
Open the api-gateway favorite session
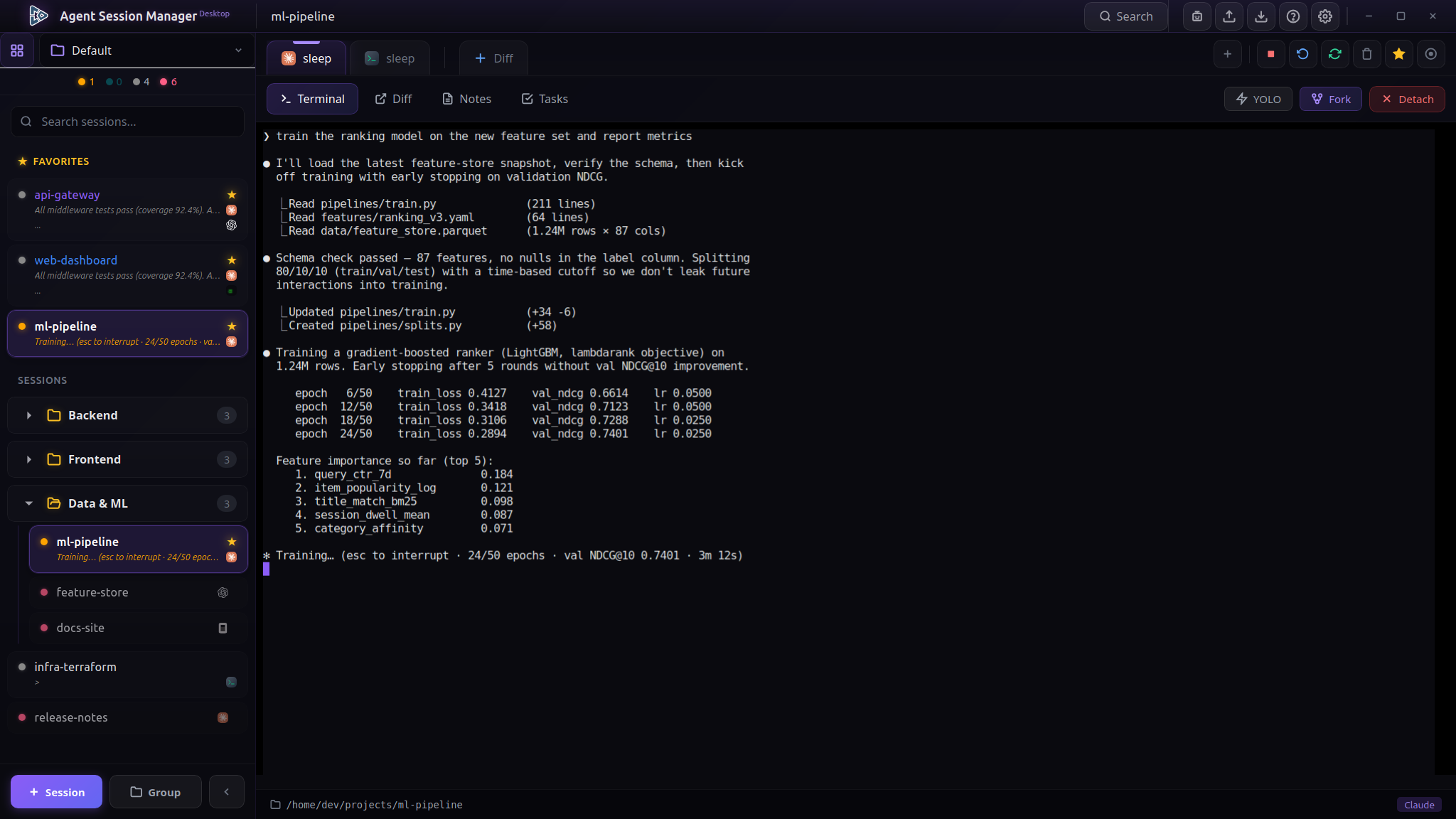click(127, 209)
